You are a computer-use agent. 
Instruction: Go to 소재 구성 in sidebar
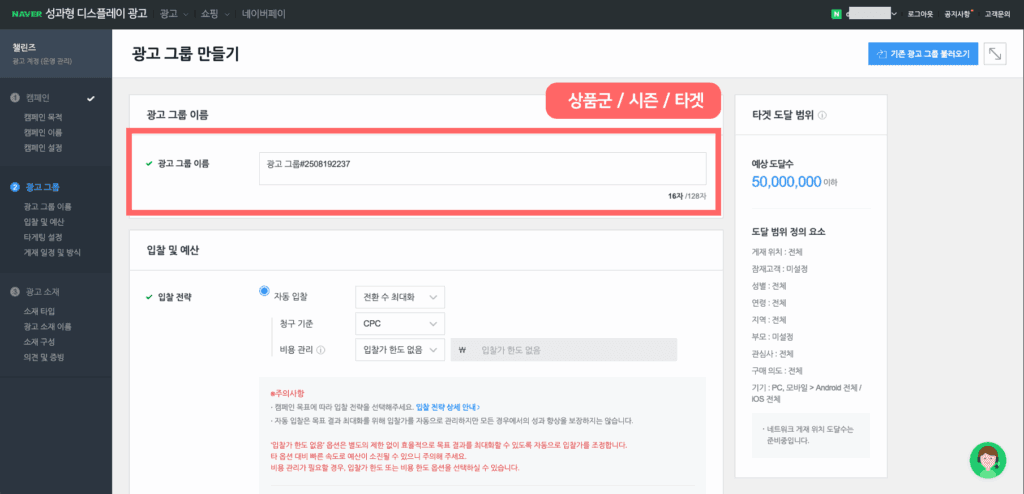click(x=39, y=342)
